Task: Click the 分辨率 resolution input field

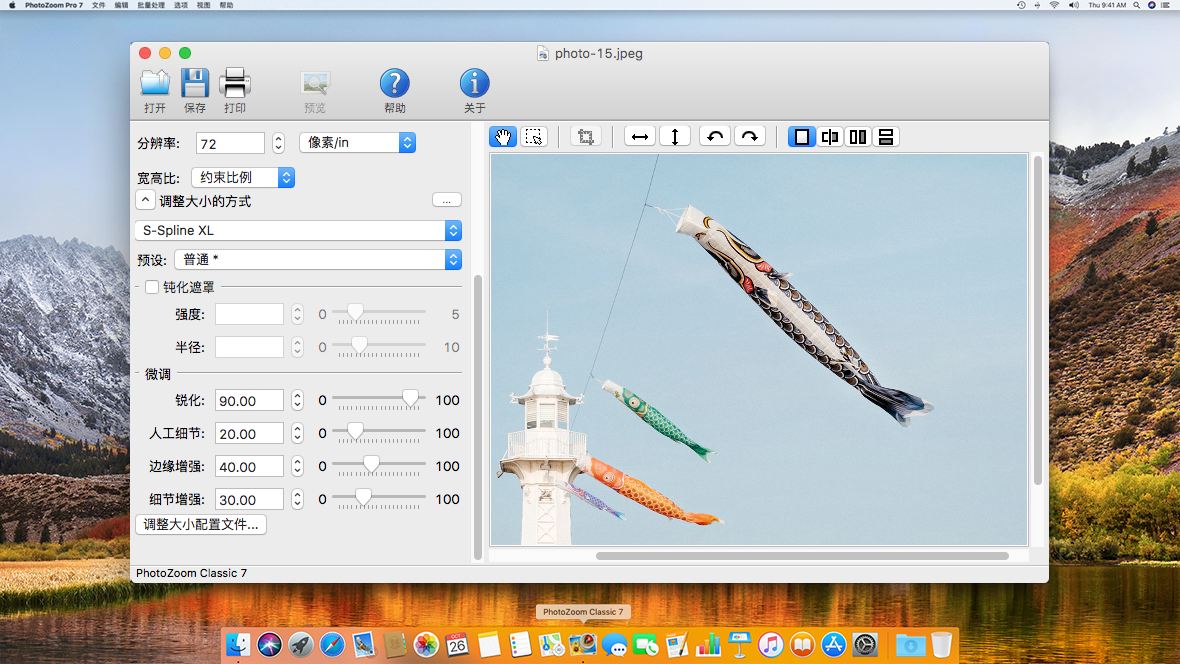Action: [x=230, y=142]
